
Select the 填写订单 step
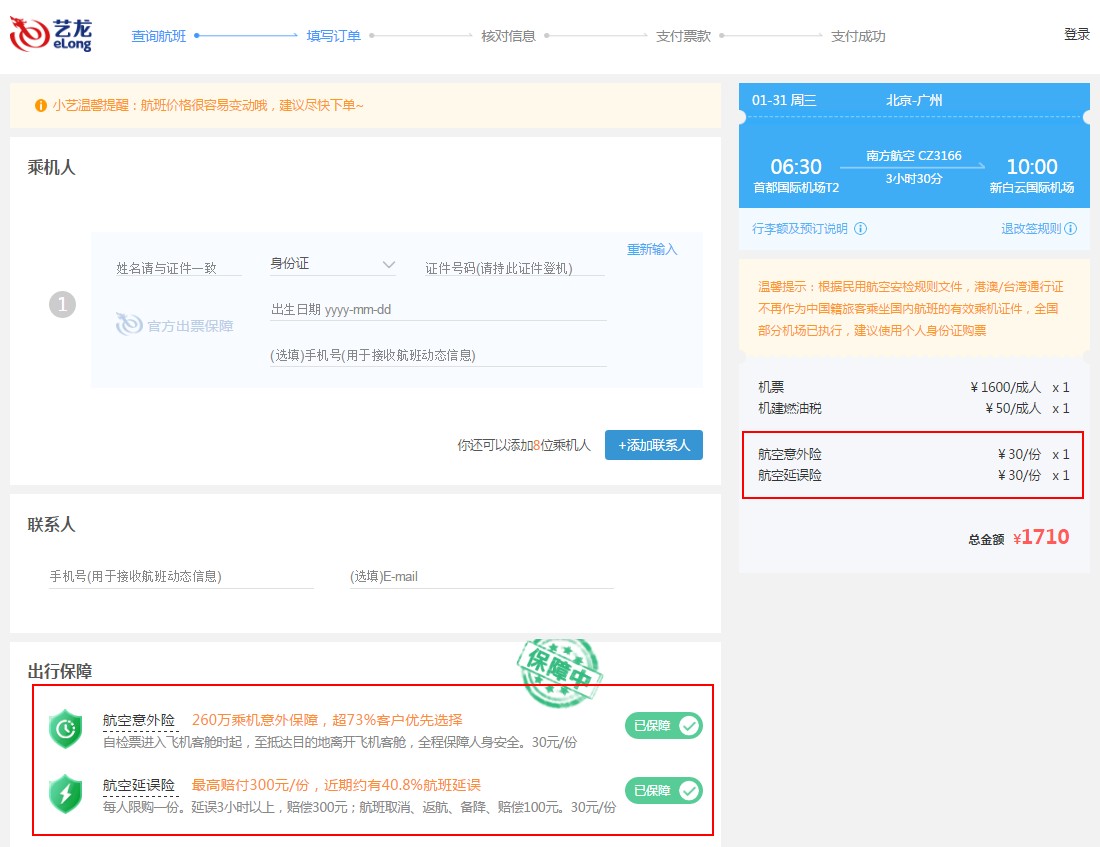click(333, 35)
